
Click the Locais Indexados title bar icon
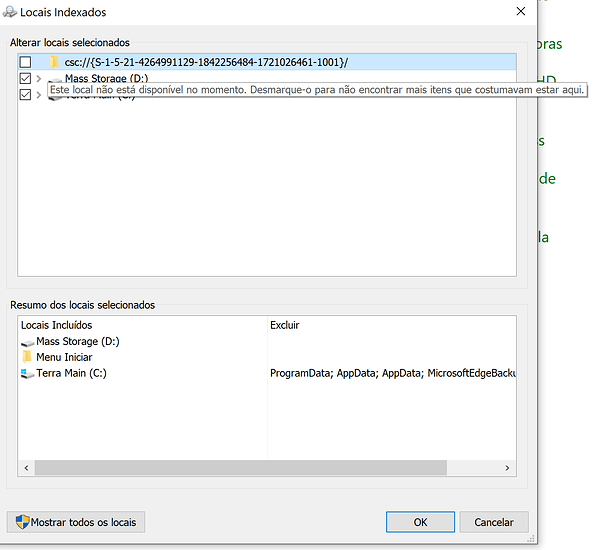[11, 12]
